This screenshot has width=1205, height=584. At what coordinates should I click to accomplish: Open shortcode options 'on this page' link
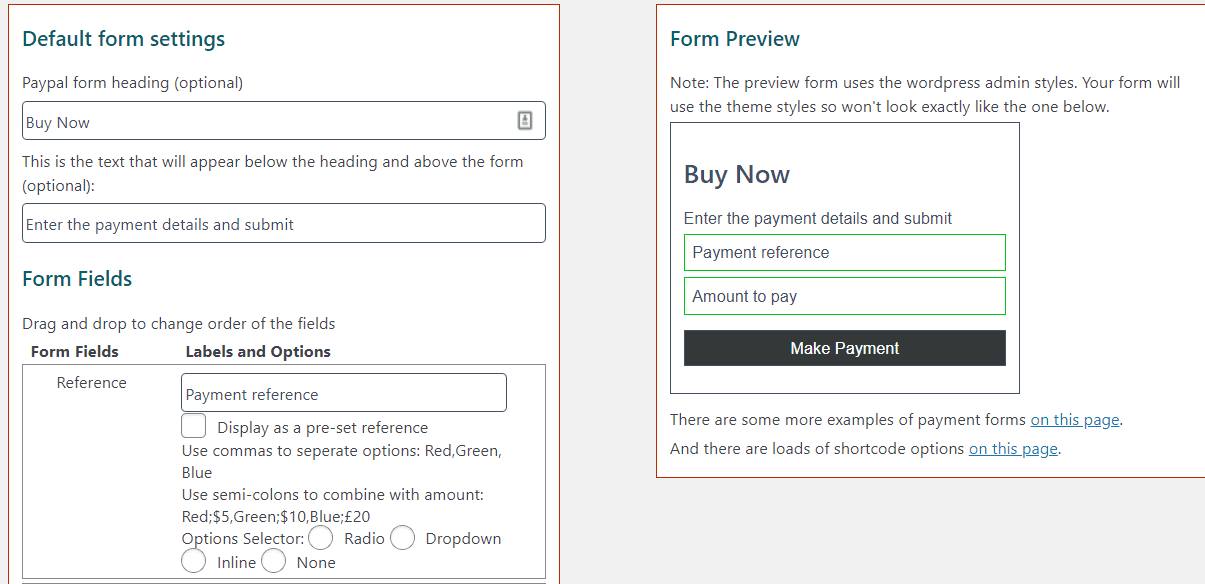1013,449
